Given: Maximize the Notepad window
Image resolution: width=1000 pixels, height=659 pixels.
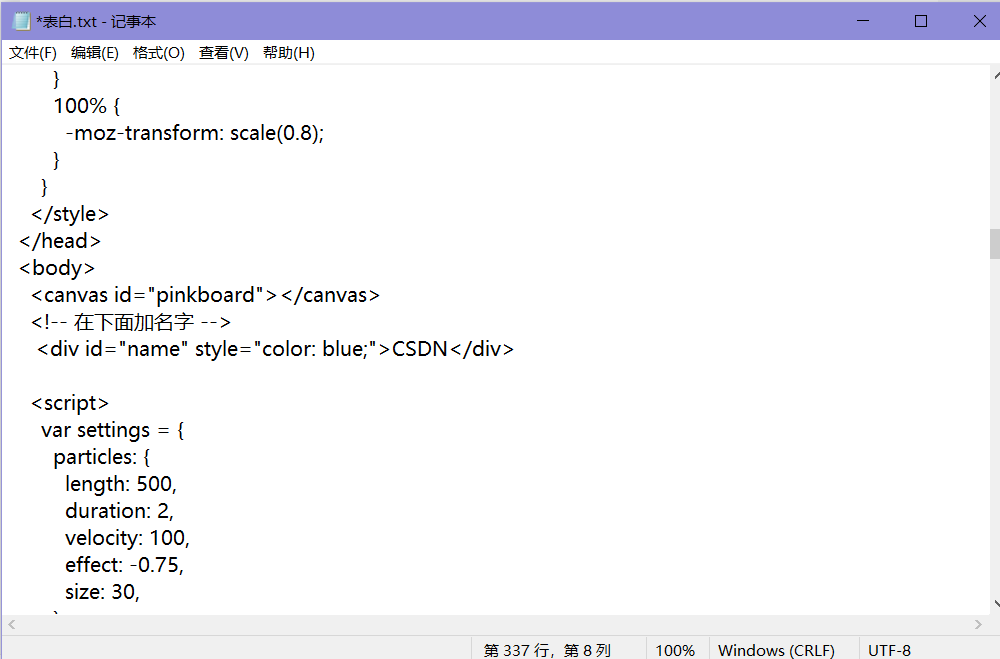Looking at the screenshot, I should [921, 21].
